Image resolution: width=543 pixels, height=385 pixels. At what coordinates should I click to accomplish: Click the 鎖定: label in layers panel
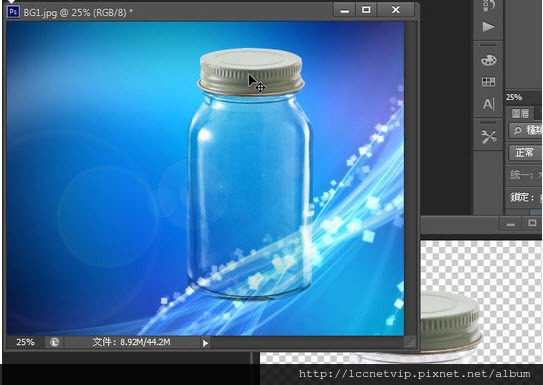point(522,197)
